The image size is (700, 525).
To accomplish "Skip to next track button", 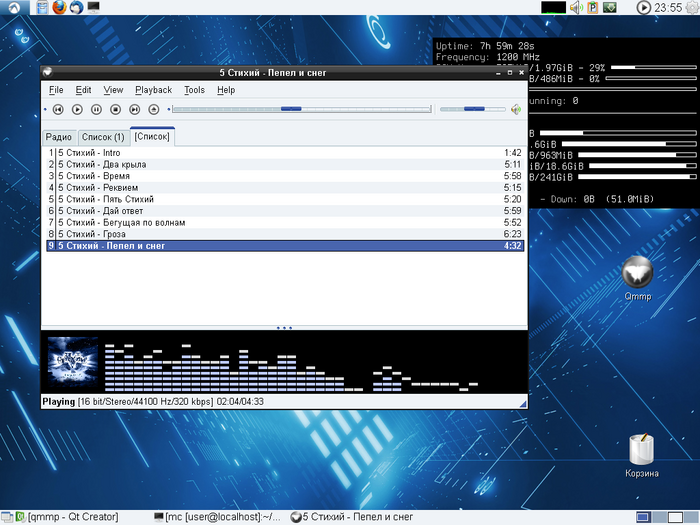I will 134,109.
